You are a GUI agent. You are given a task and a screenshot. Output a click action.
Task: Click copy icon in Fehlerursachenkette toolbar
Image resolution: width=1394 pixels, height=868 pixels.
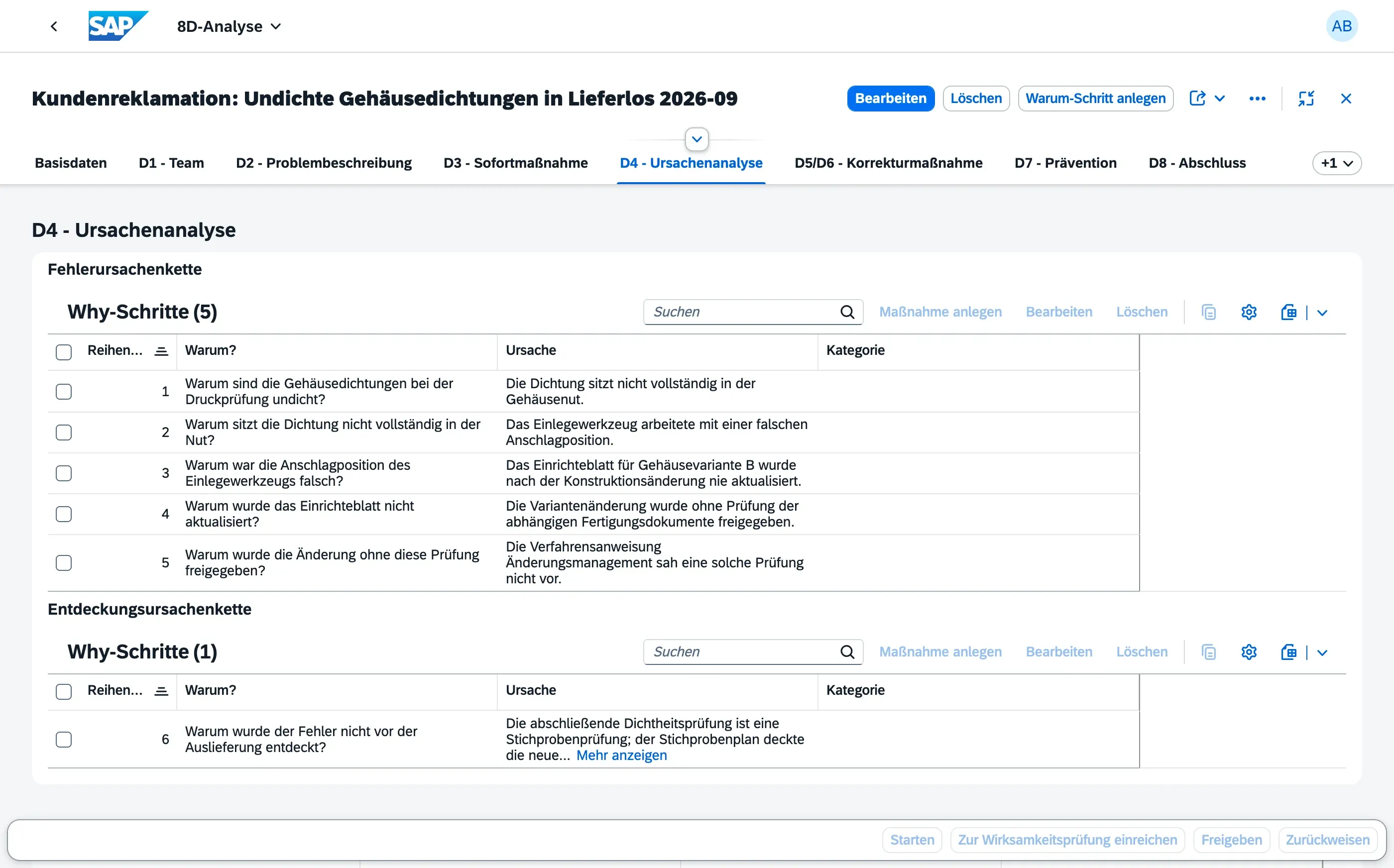(1209, 312)
